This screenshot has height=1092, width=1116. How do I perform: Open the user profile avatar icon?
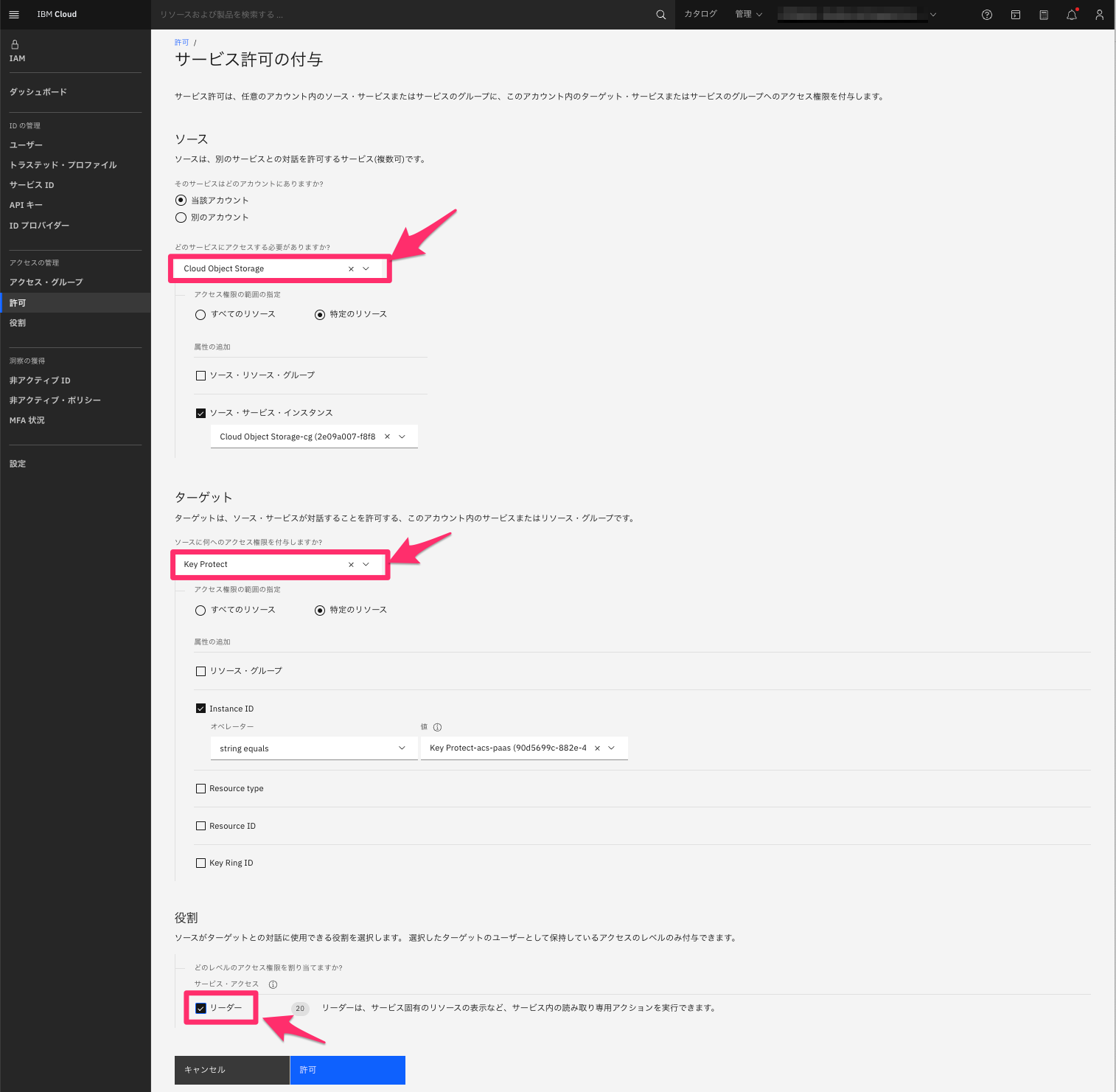[1100, 15]
